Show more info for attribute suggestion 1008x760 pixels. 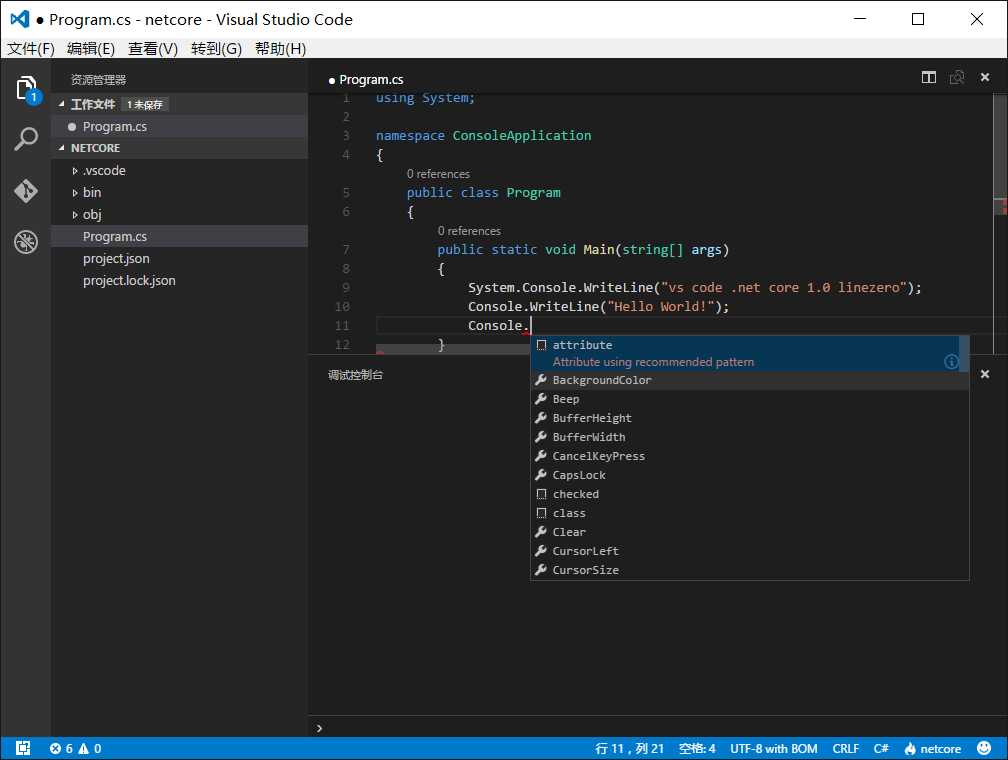tap(951, 362)
